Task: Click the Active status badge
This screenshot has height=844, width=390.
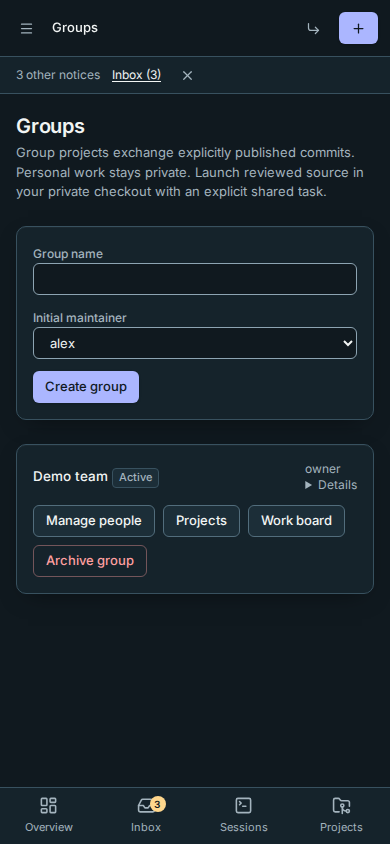Action: tap(136, 478)
